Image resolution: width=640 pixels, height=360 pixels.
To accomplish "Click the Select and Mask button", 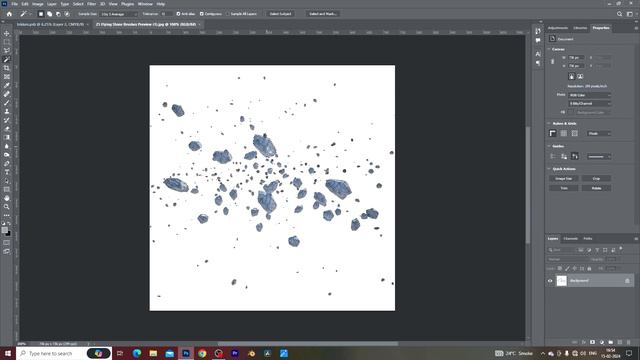I will (322, 14).
